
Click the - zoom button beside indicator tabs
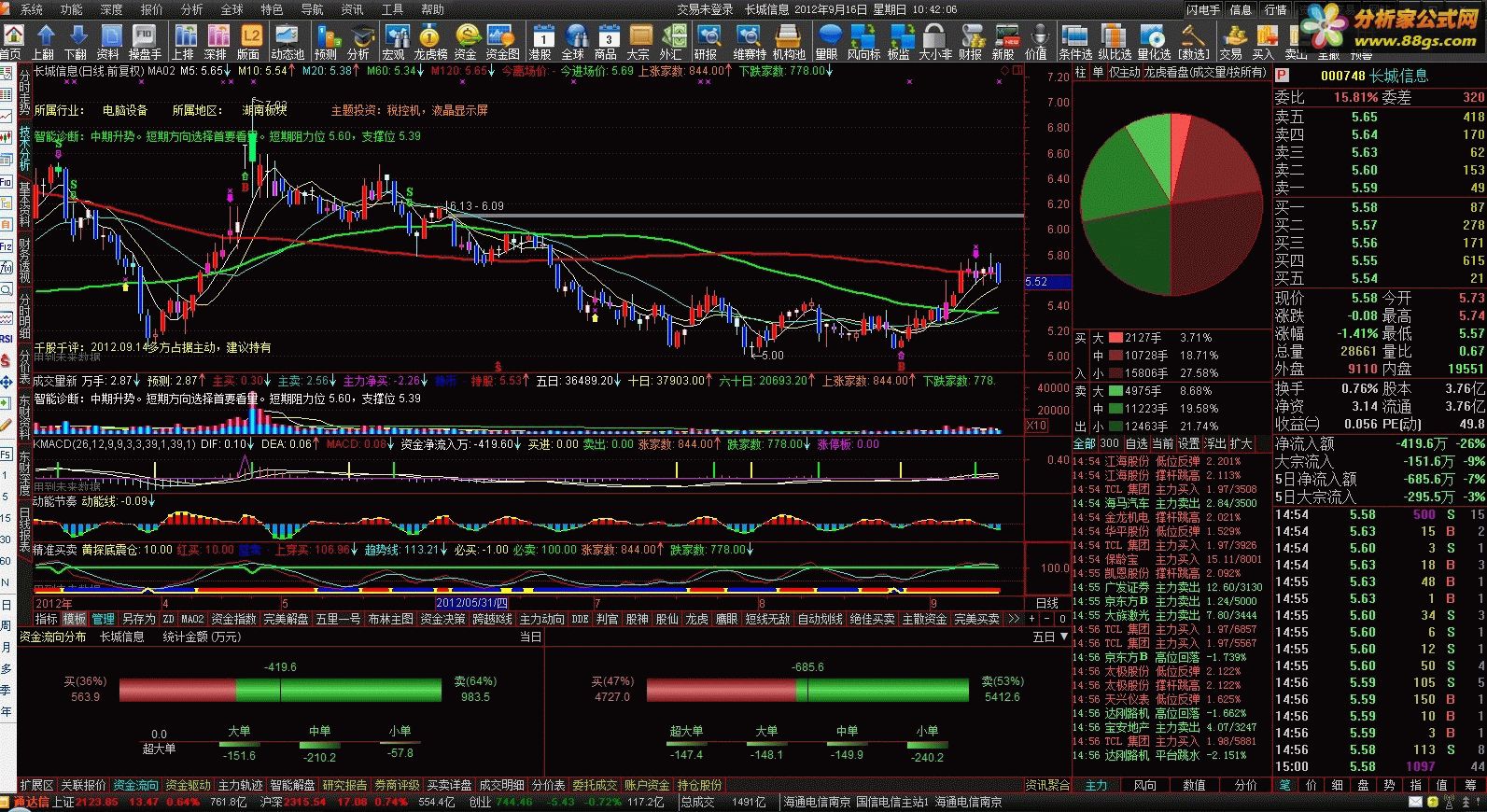[1046, 619]
